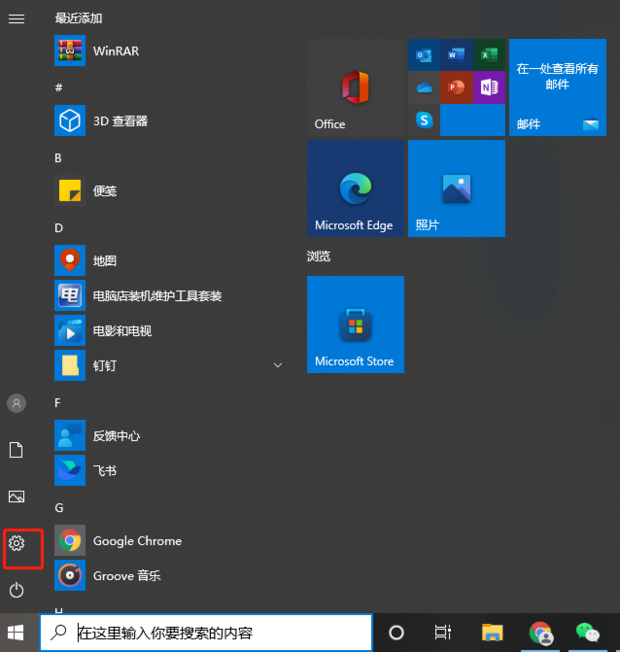
Task: Launch 飞书 app
Action: click(x=170, y=470)
